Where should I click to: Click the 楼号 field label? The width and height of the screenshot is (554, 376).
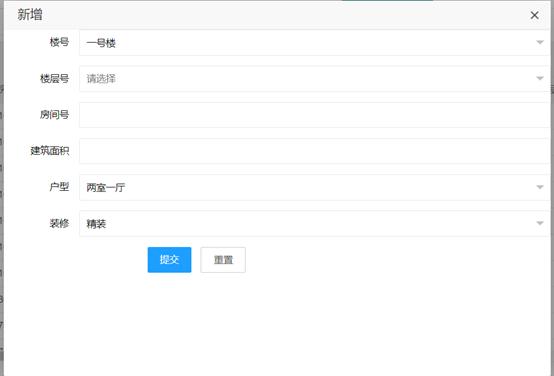(59, 42)
